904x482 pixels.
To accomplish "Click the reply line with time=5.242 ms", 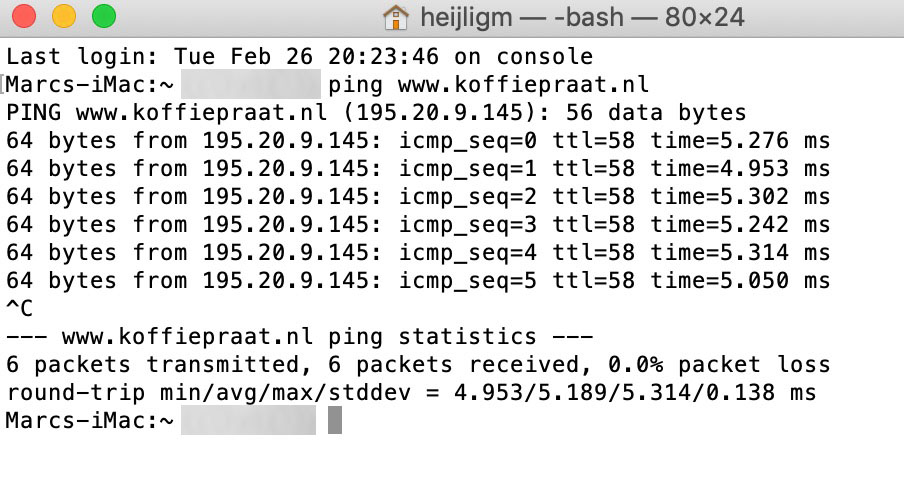I will [x=418, y=225].
